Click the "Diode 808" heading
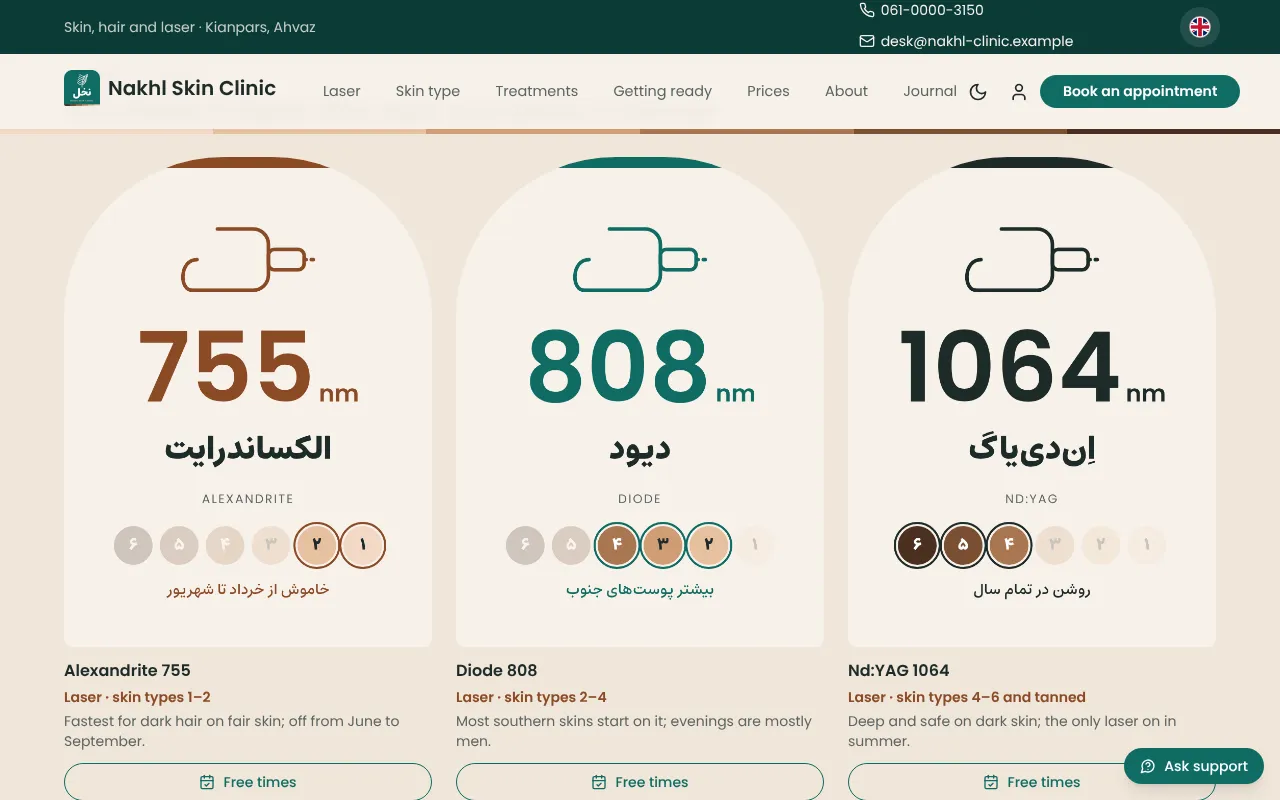 (x=496, y=670)
